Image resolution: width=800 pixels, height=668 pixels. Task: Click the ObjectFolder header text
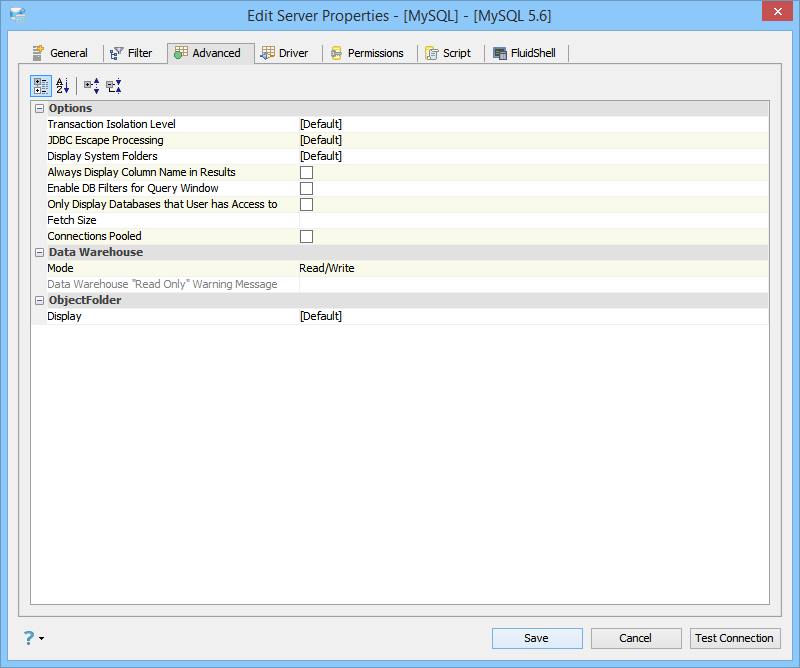[x=85, y=300]
